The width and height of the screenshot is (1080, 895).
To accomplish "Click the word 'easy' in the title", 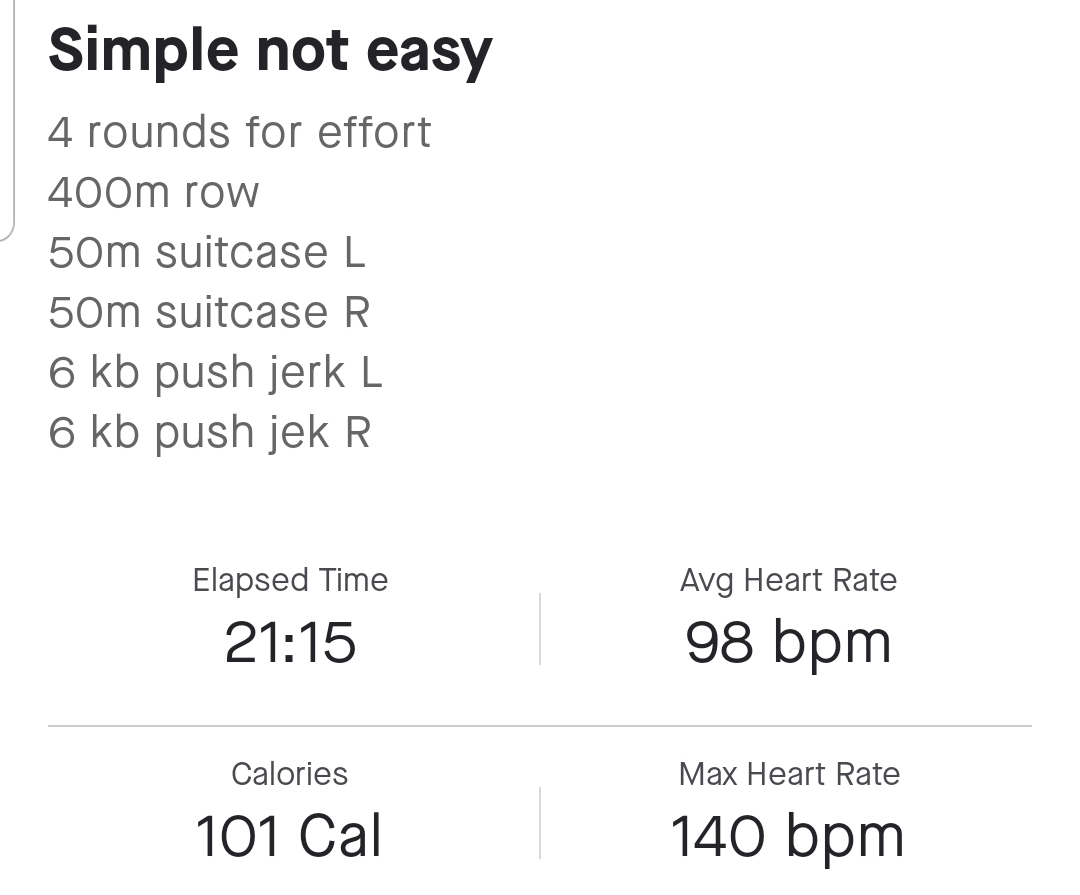I will point(429,54).
